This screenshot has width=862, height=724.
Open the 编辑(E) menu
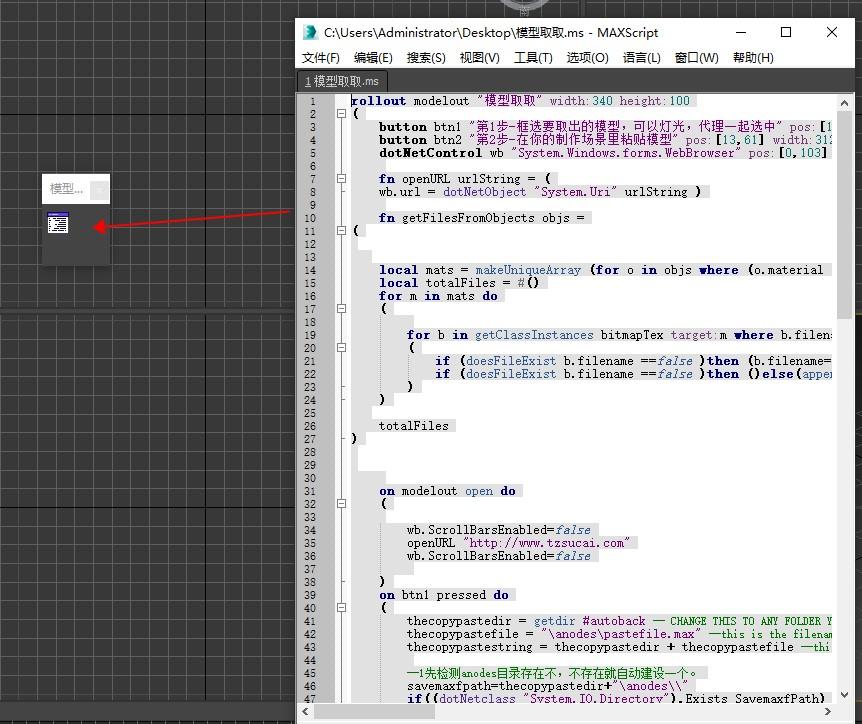coord(373,58)
